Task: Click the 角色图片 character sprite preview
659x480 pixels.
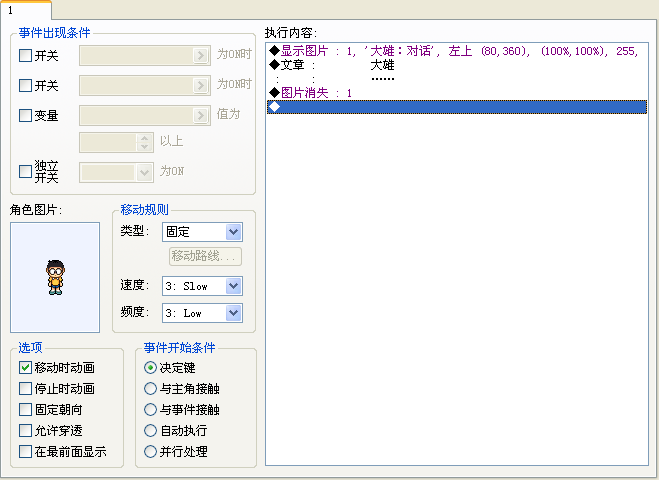Action: (x=55, y=277)
